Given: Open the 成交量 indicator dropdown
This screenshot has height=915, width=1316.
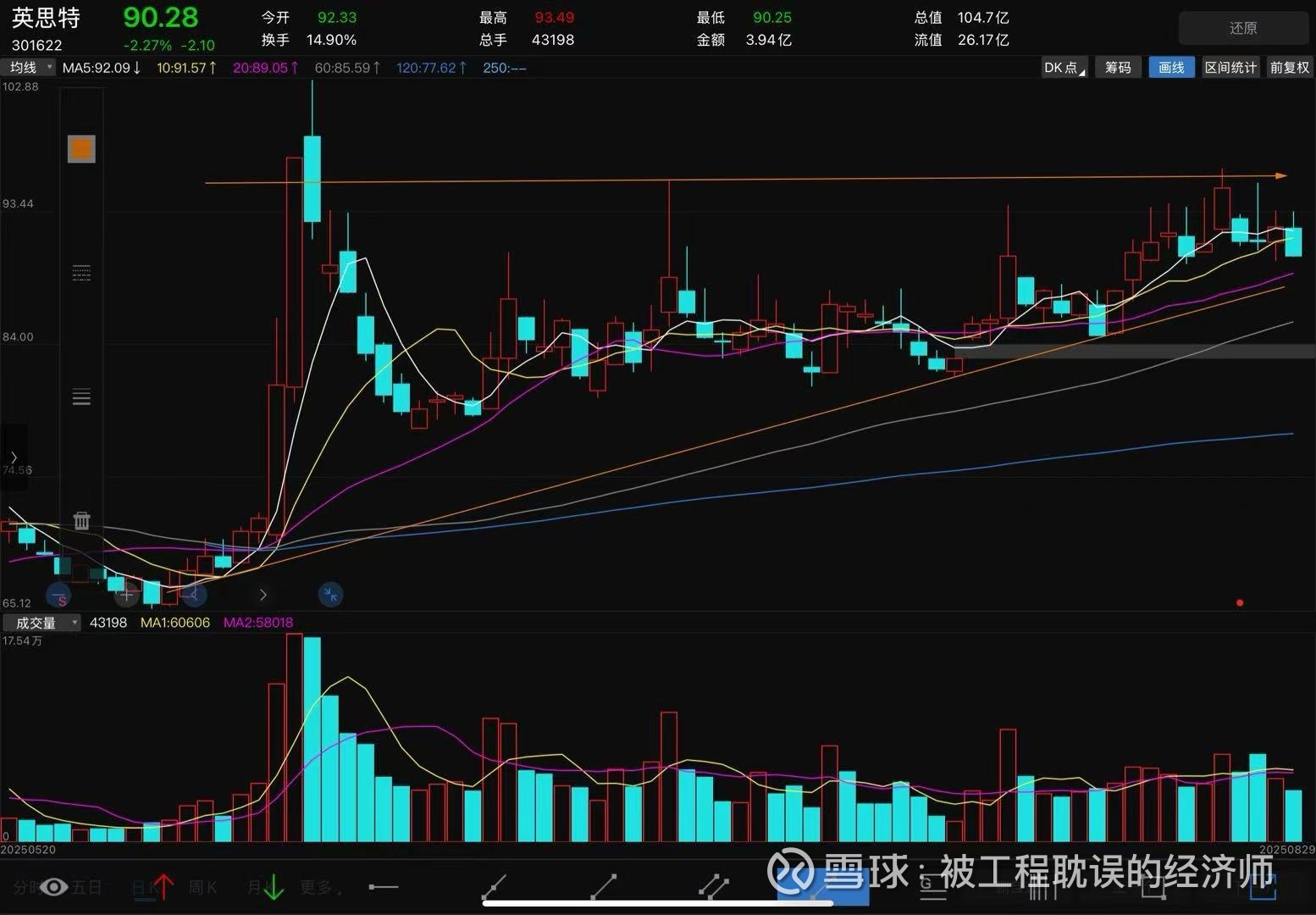Looking at the screenshot, I should (42, 623).
